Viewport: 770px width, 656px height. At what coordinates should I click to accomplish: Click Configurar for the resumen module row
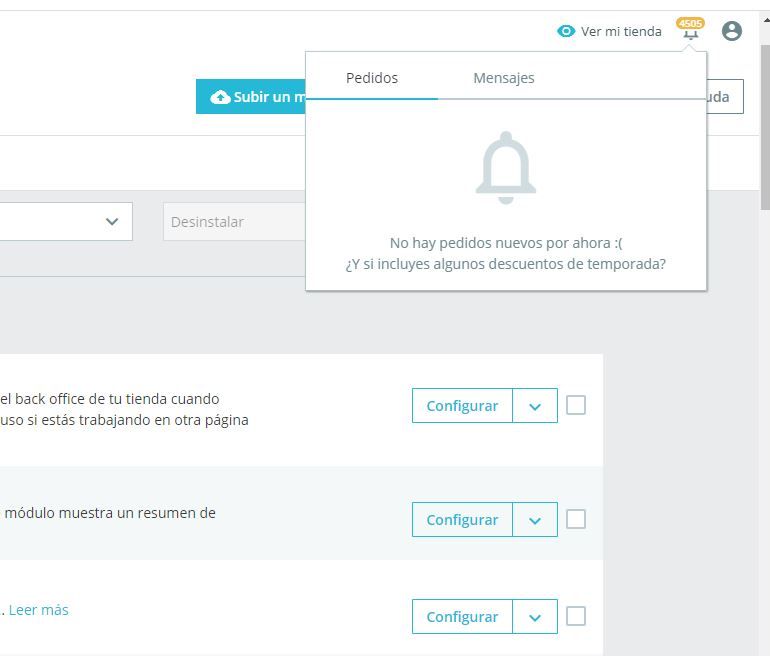(462, 519)
